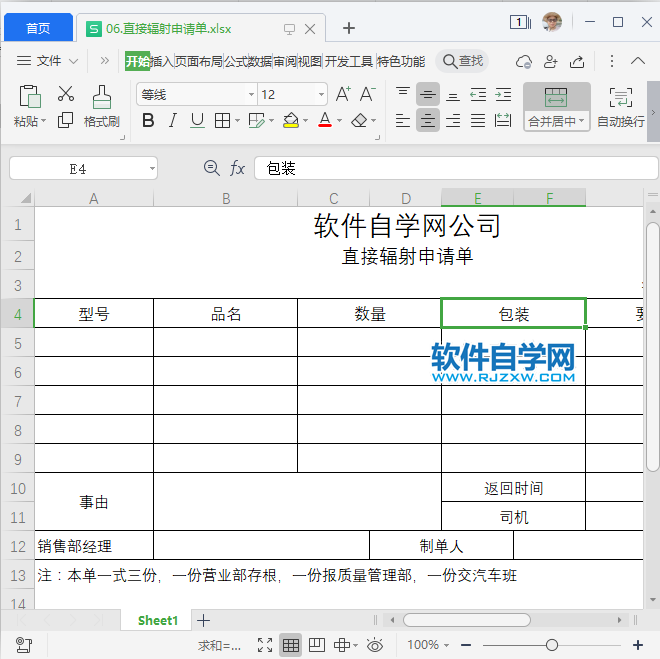Click the fullscreen icon in status bar
Screen dimensions: 660x659
click(x=265, y=645)
